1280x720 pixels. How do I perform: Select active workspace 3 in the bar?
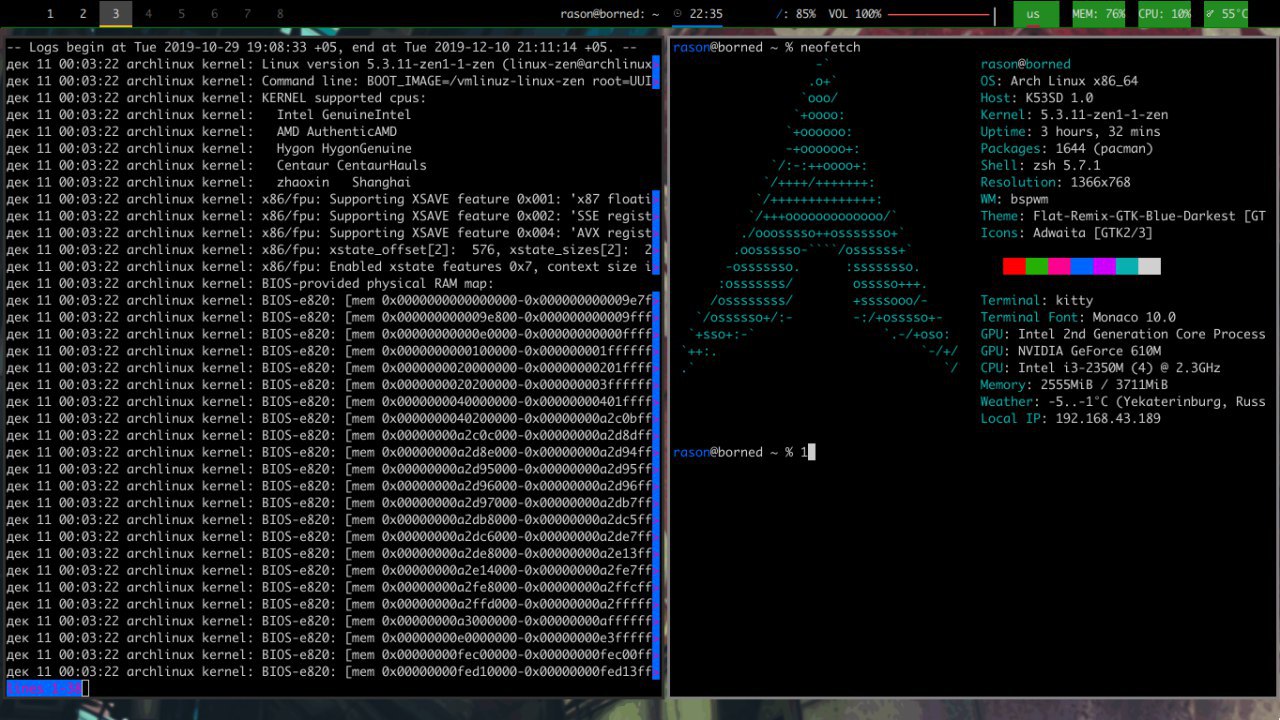(x=116, y=14)
